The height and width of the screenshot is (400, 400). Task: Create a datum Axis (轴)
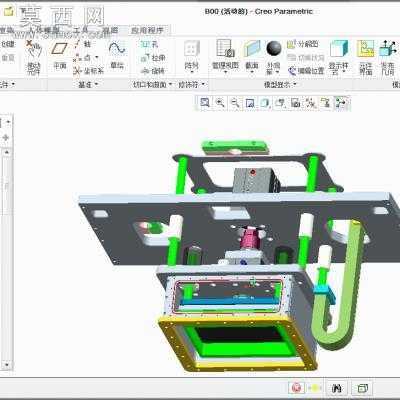[82, 44]
